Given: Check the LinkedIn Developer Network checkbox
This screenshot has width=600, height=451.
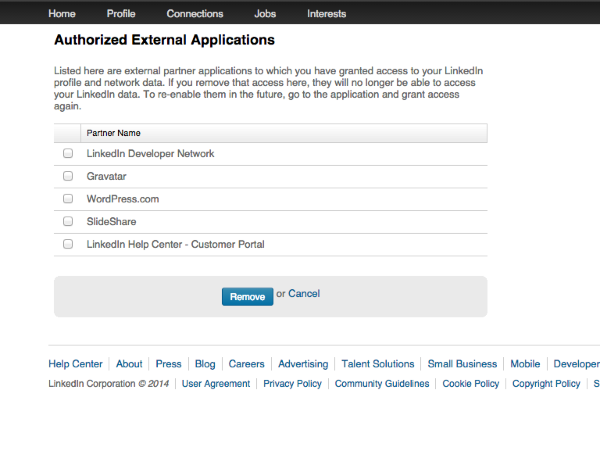Looking at the screenshot, I should point(68,153).
